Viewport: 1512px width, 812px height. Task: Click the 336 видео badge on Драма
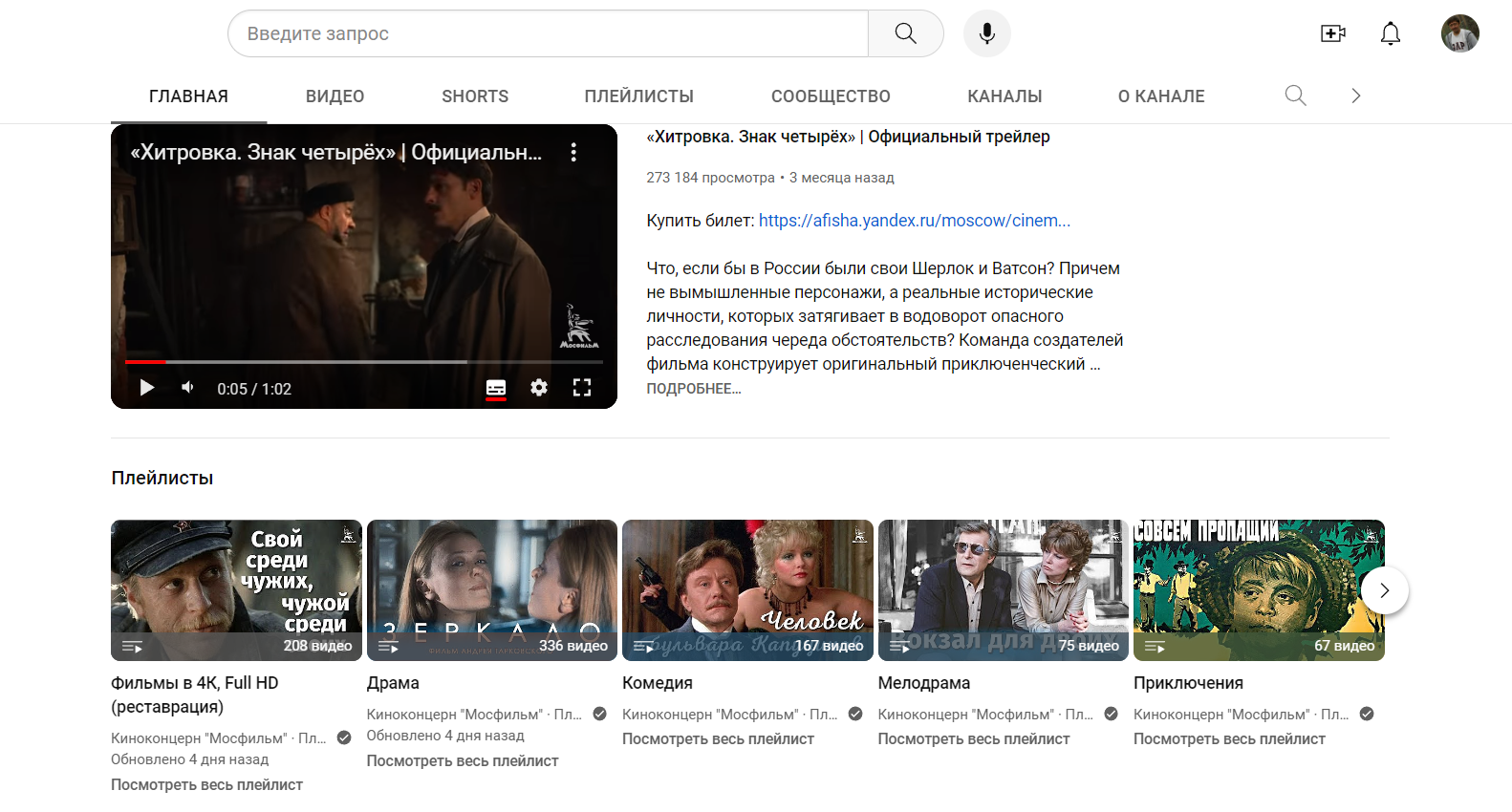573,646
